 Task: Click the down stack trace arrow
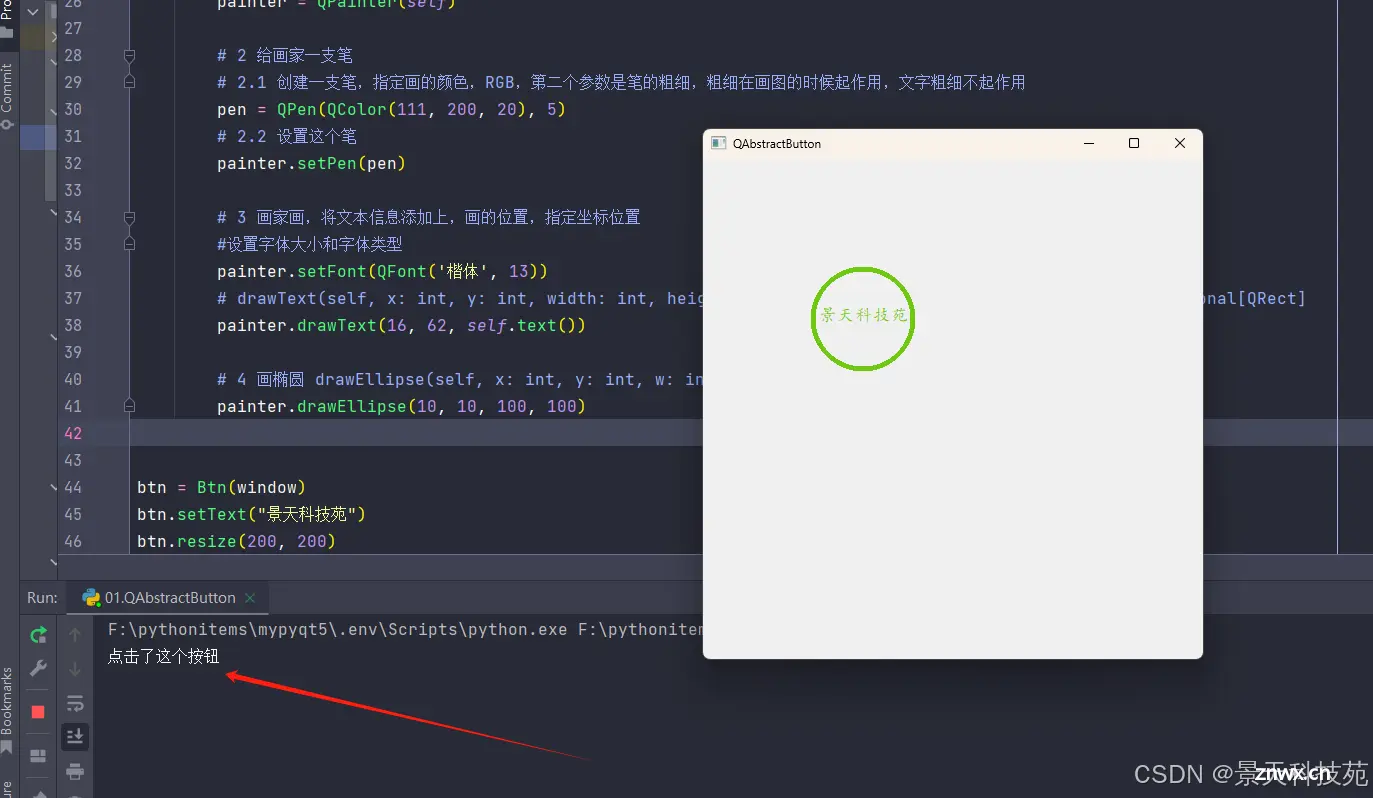(x=75, y=668)
